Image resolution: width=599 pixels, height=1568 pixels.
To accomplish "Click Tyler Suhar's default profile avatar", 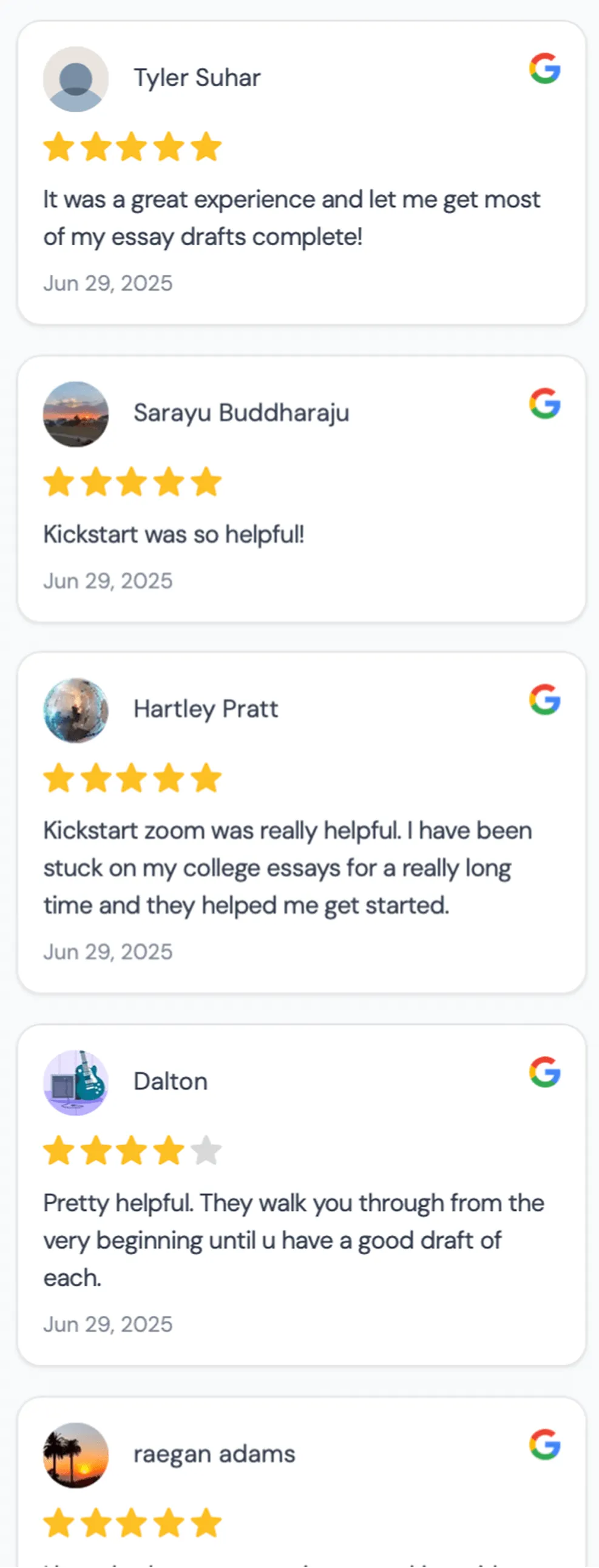I will pos(76,79).
